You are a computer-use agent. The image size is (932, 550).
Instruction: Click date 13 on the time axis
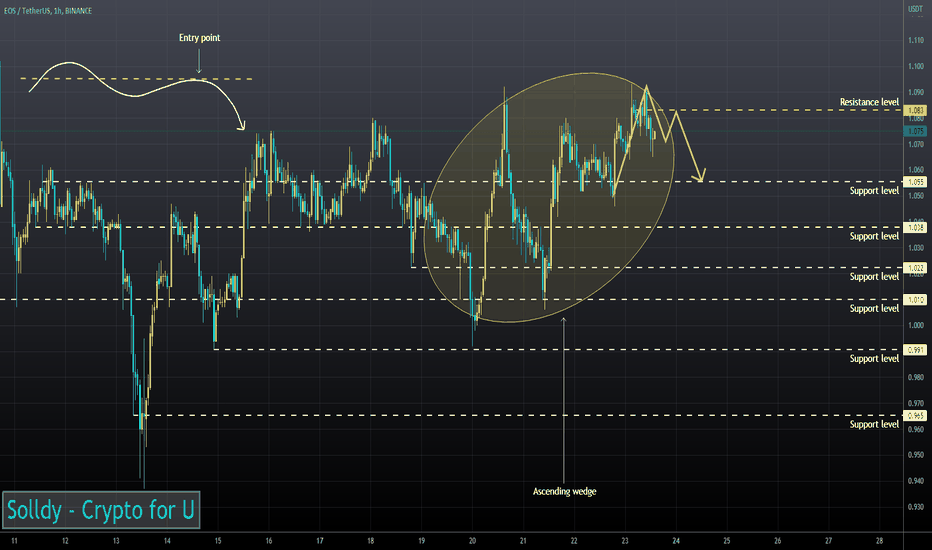[116, 541]
